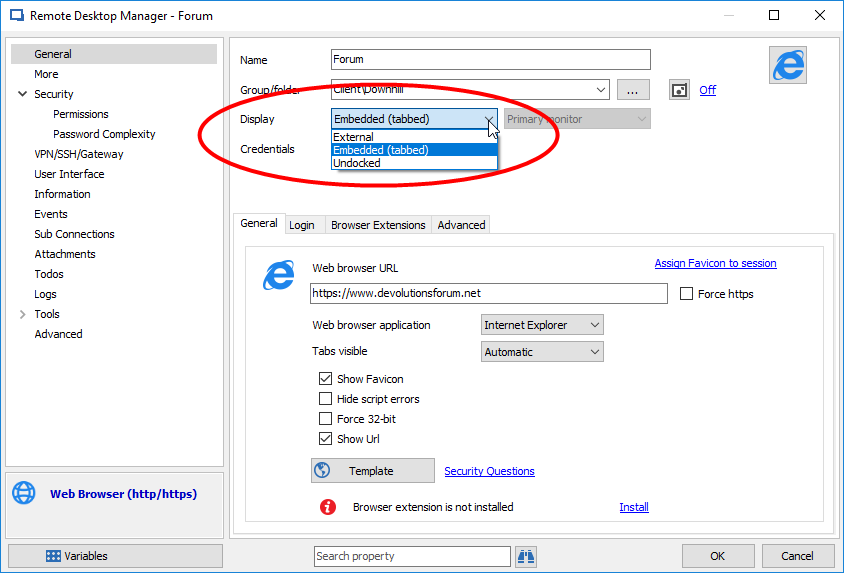Open the Group/folder dropdown
Viewport: 844px width, 573px height.
pyautogui.click(x=601, y=90)
